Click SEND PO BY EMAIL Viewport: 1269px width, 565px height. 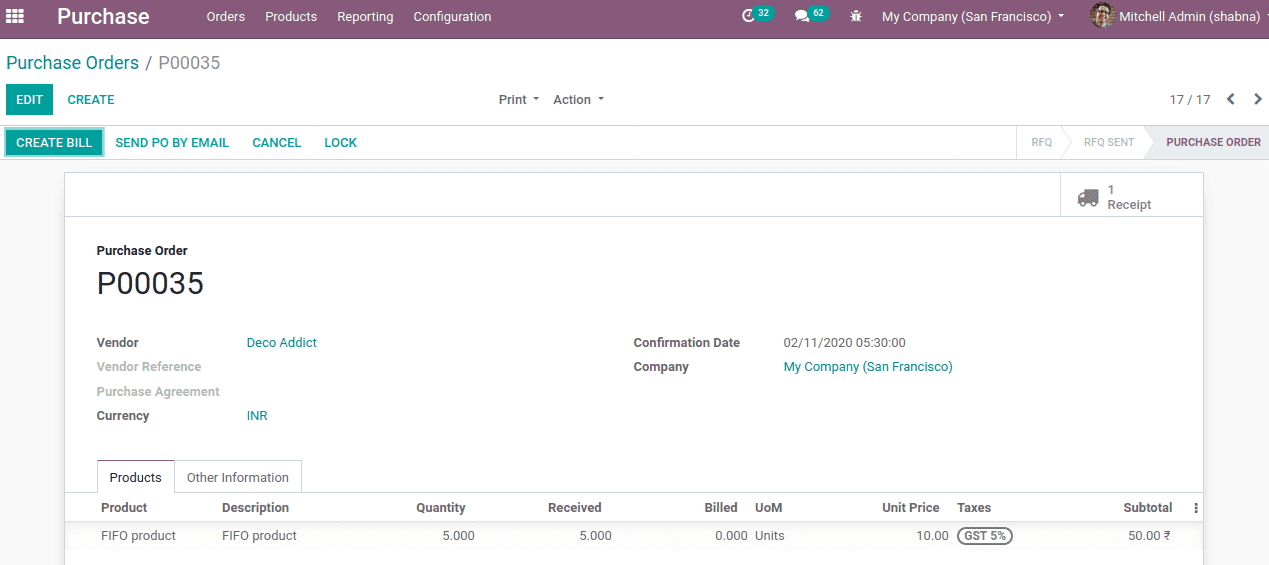point(172,143)
